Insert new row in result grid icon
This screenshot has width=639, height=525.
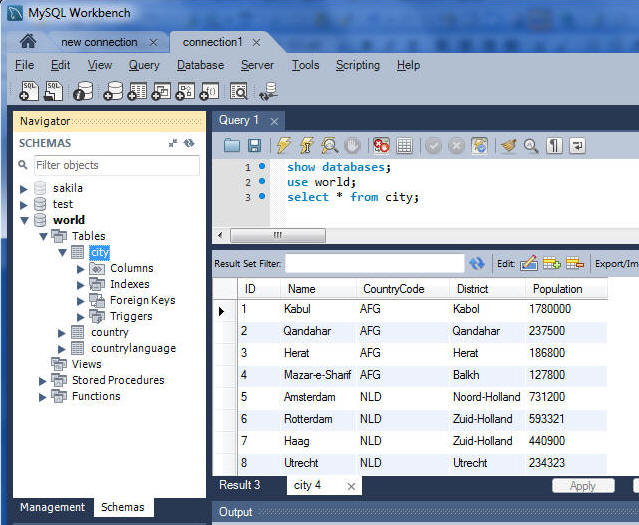coord(552,263)
